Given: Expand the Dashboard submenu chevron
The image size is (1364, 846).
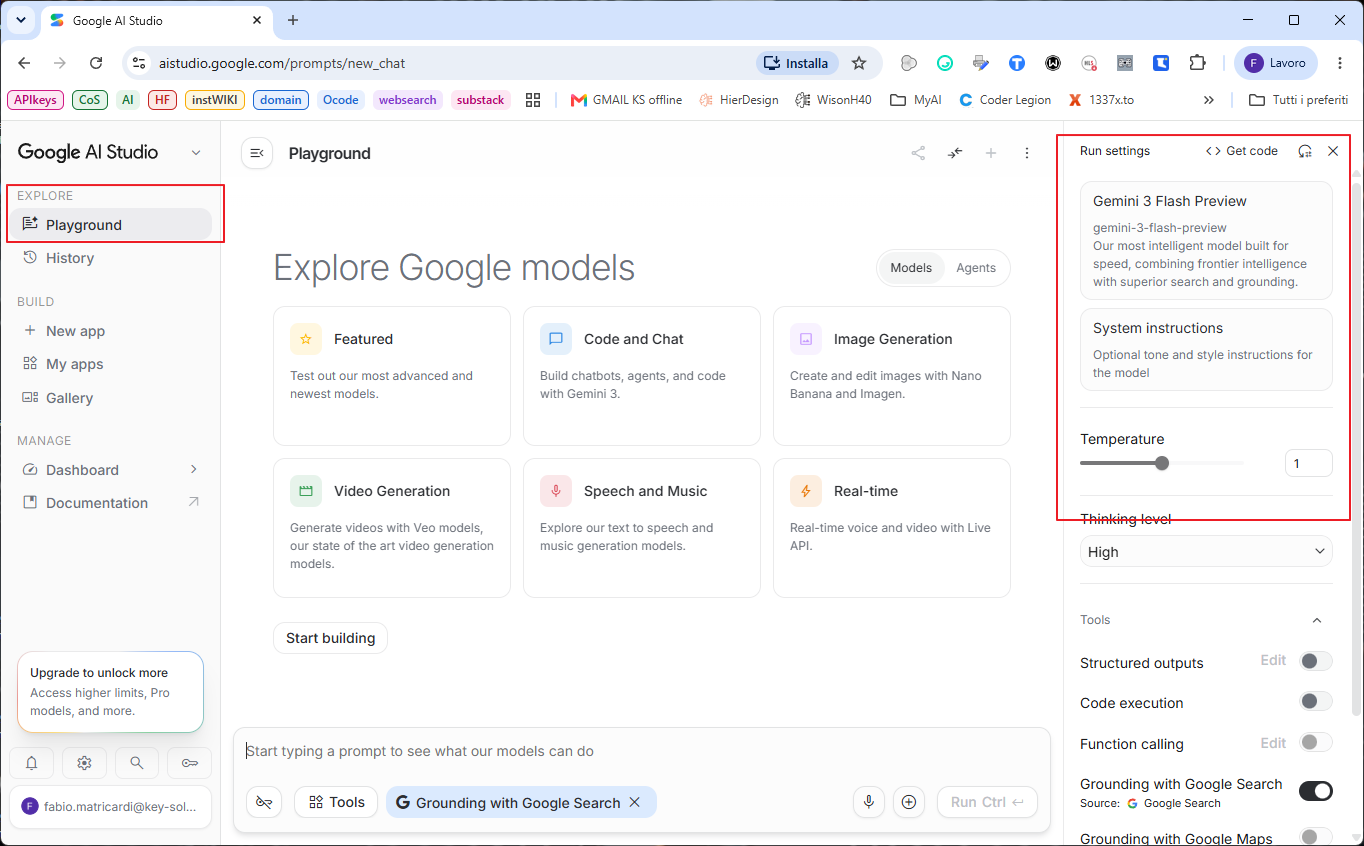Looking at the screenshot, I should 194,470.
